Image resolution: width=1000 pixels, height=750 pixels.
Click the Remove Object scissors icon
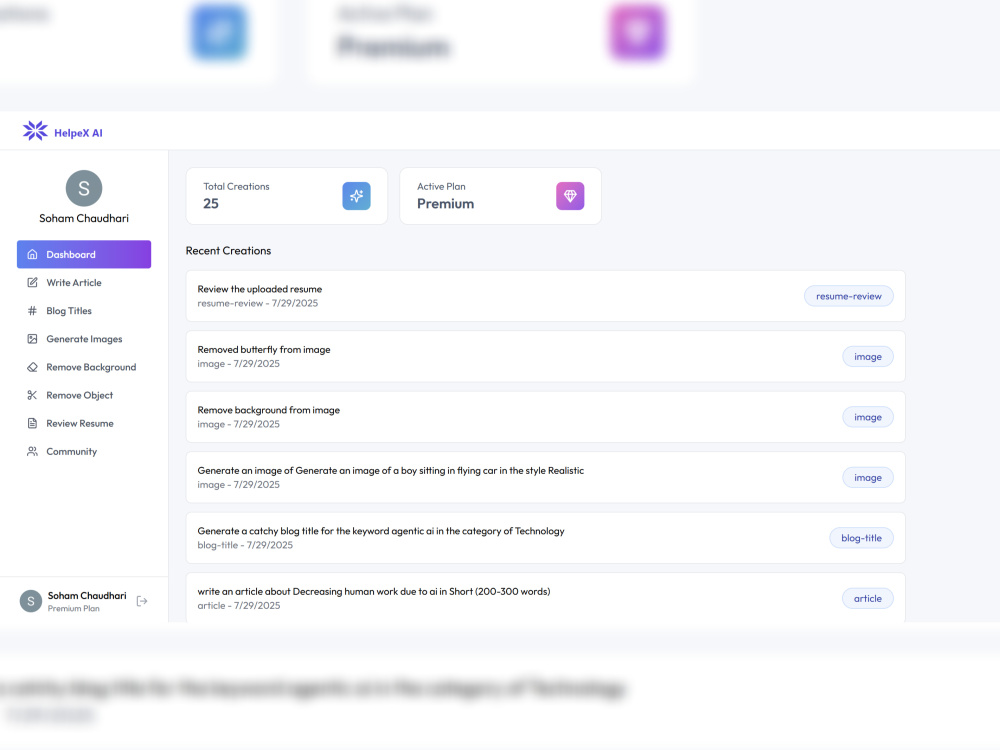click(33, 395)
